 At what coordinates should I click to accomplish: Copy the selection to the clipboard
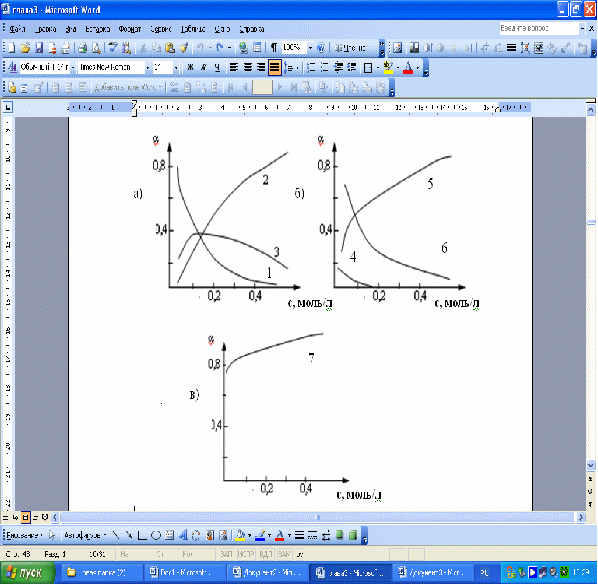(x=156, y=48)
